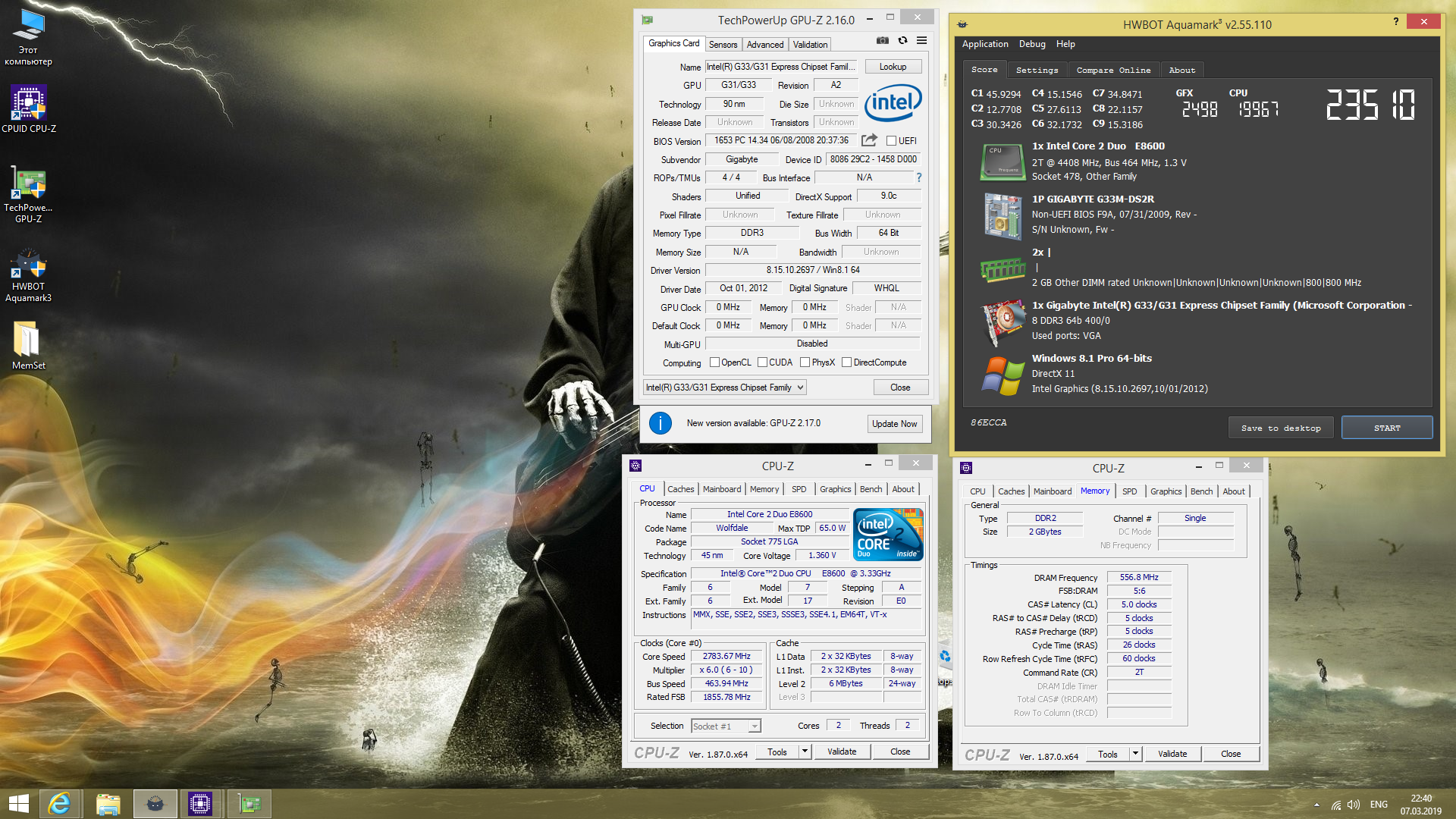The height and width of the screenshot is (819, 1456).
Task: Toggle the OpenCL checkbox
Action: click(714, 362)
